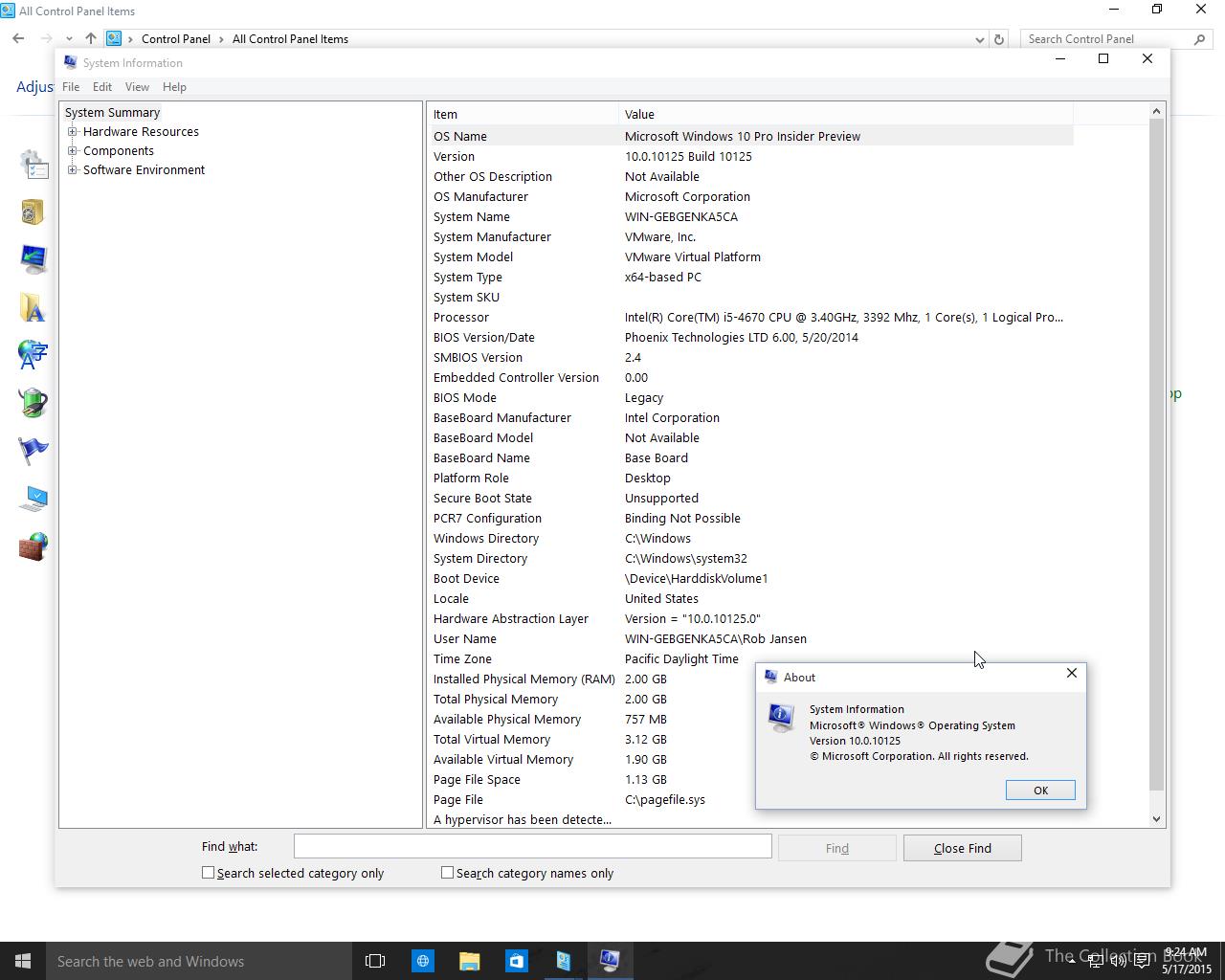Click the details list vertical scrollbar thumb
Image resolution: width=1225 pixels, height=980 pixels.
(1156, 455)
